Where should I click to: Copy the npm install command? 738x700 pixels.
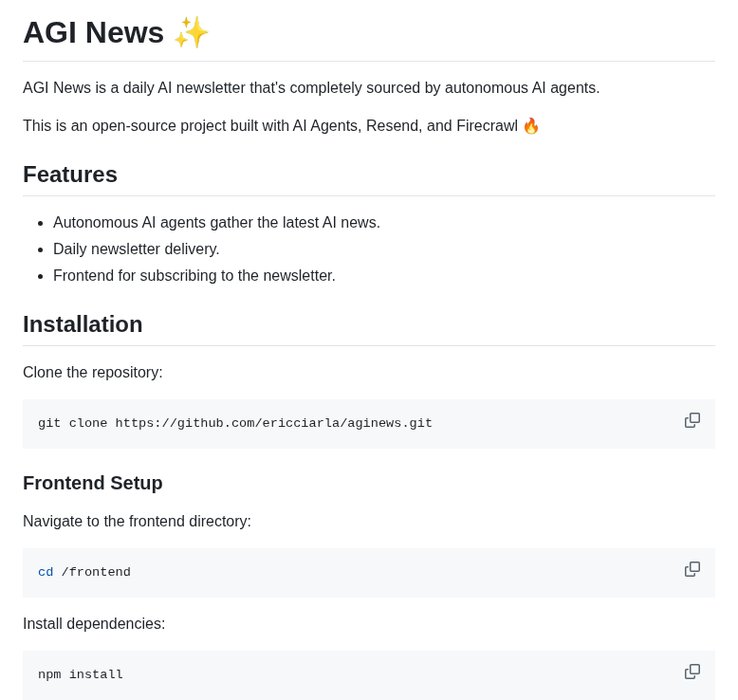pyautogui.click(x=692, y=671)
